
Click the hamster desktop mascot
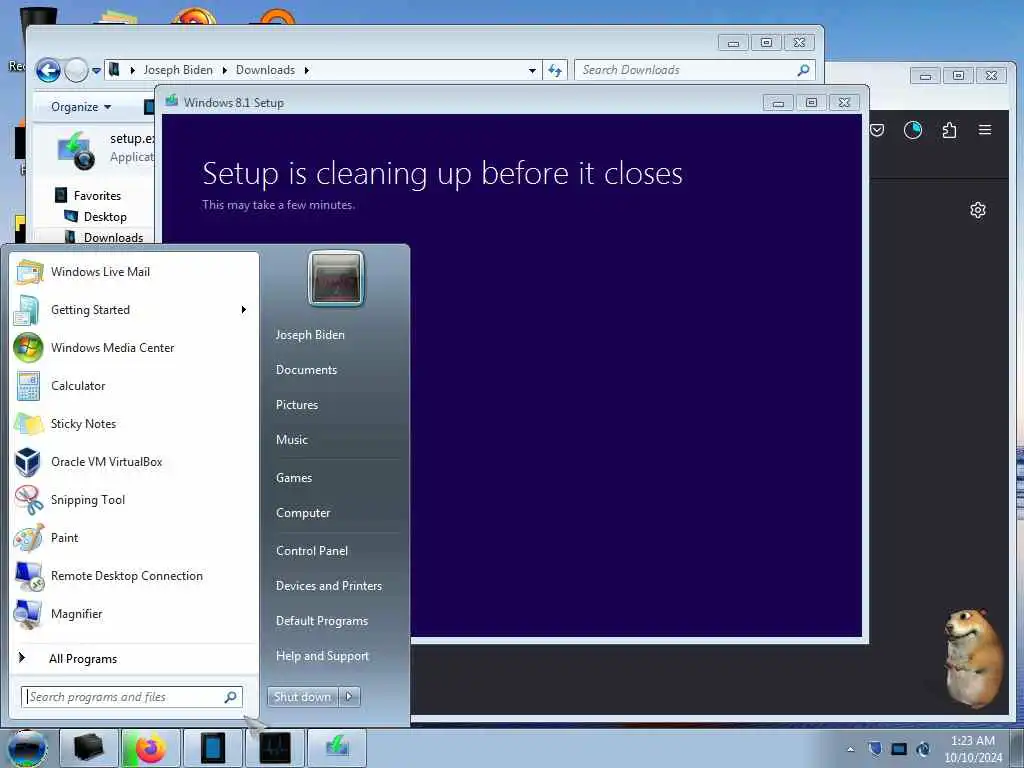tap(972, 658)
